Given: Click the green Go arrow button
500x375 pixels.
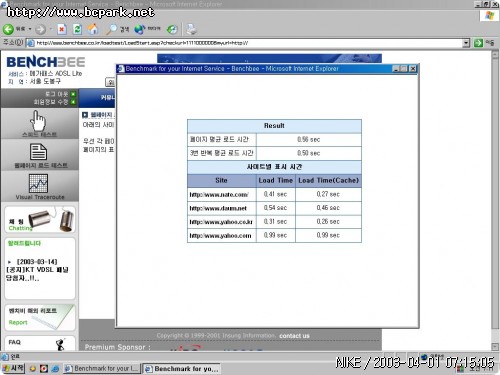Looking at the screenshot, I should [x=478, y=43].
